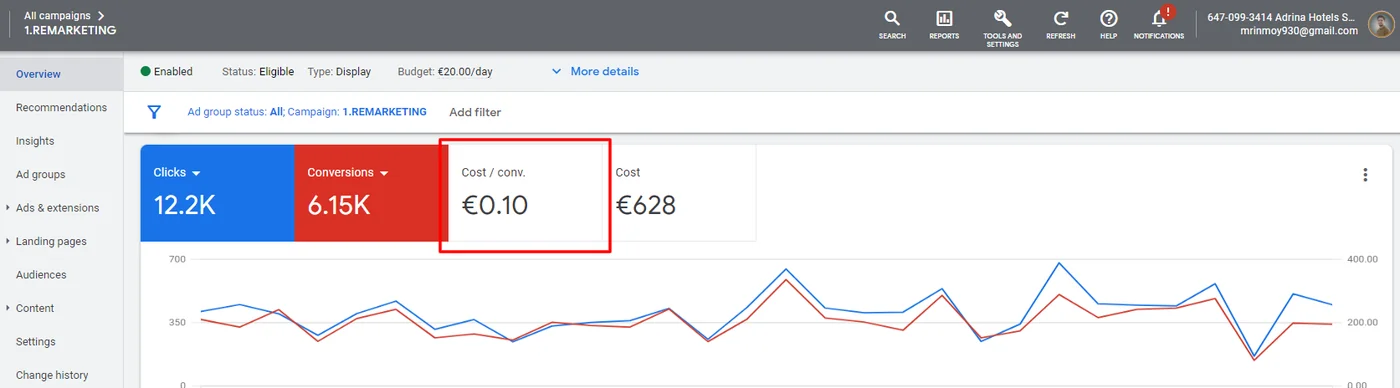Screen dimensions: 1400x388
Task: Click the 700 axis label on chart
Action: coord(177,259)
